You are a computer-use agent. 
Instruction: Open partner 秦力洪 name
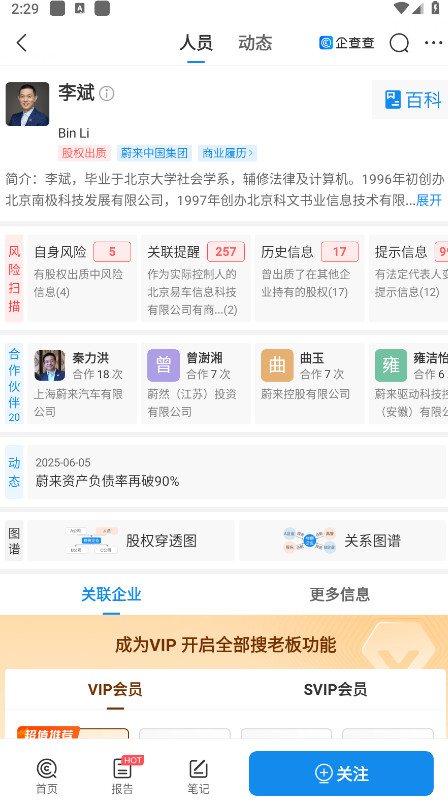pos(91,358)
